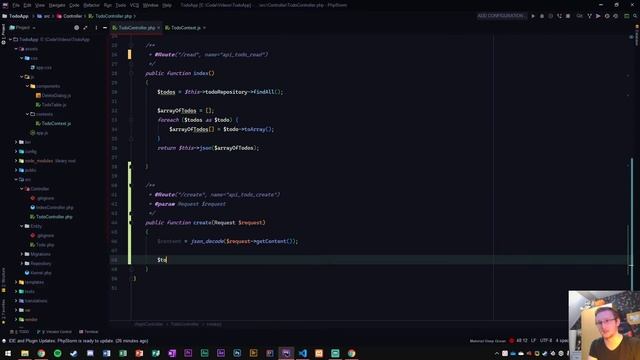Open Word from the taskbar
Viewport: 640px width, 360px height.
click(107, 353)
